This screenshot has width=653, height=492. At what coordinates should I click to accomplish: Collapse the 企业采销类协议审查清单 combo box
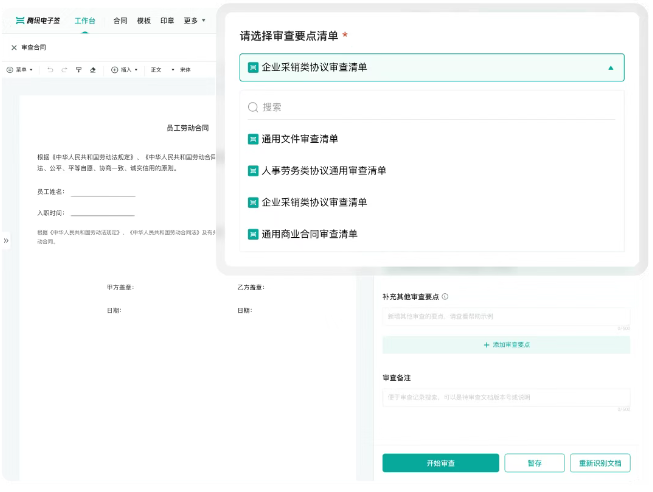point(431,67)
